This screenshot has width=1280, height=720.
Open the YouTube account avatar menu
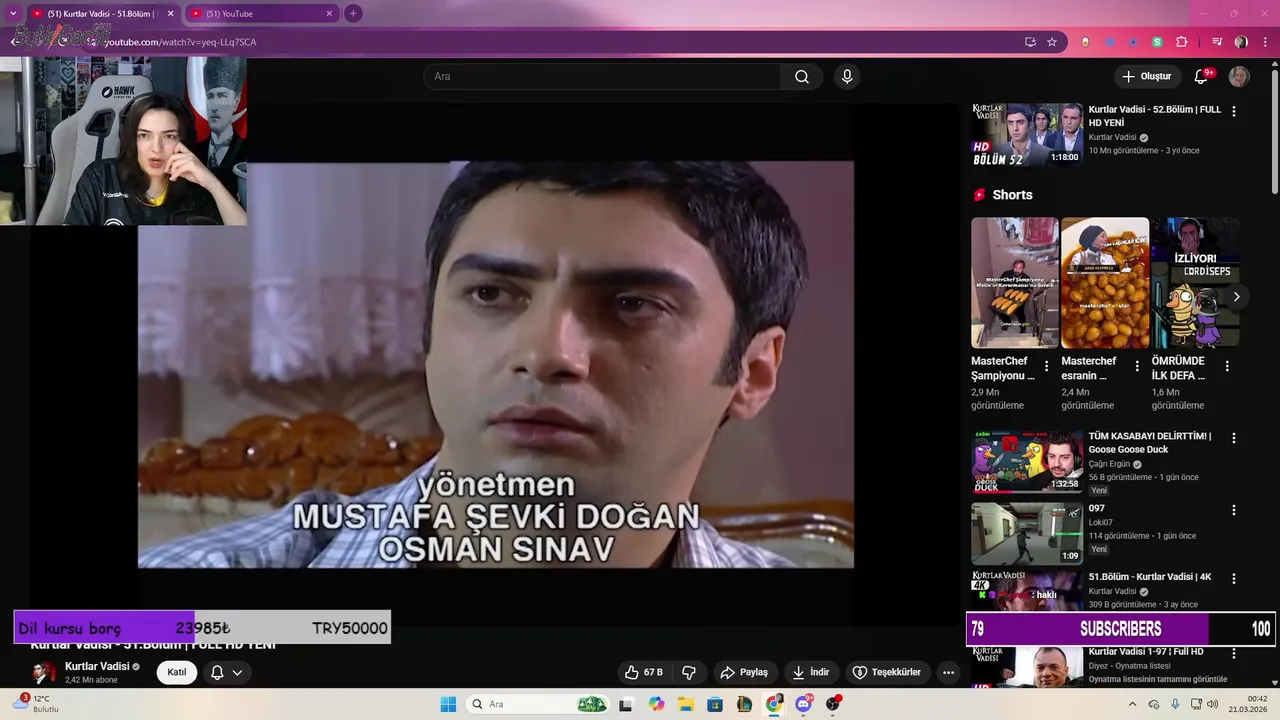(1239, 77)
